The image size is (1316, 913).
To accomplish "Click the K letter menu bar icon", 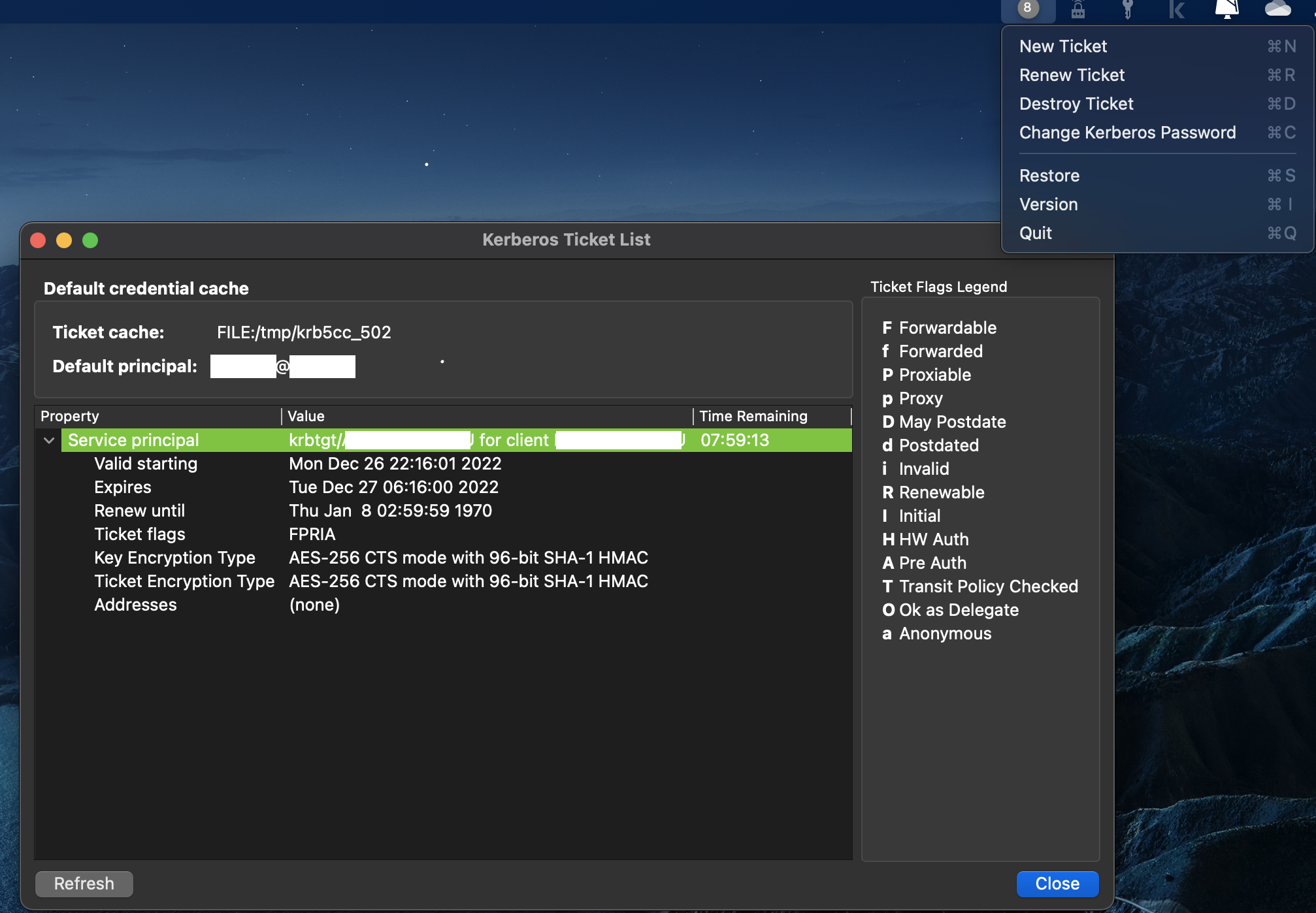I will 1177,9.
